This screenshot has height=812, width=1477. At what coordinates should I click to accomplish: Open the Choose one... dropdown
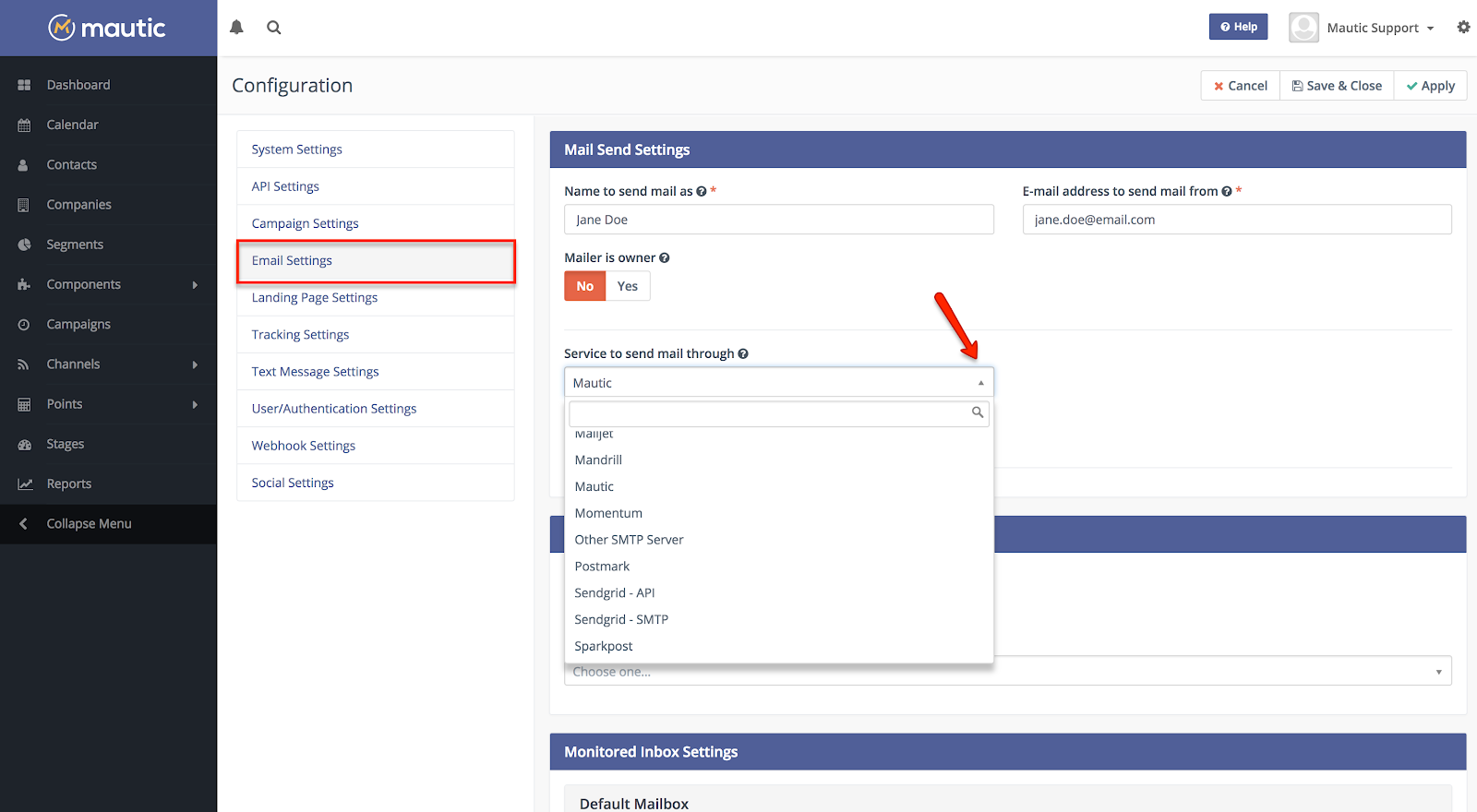(x=1008, y=671)
